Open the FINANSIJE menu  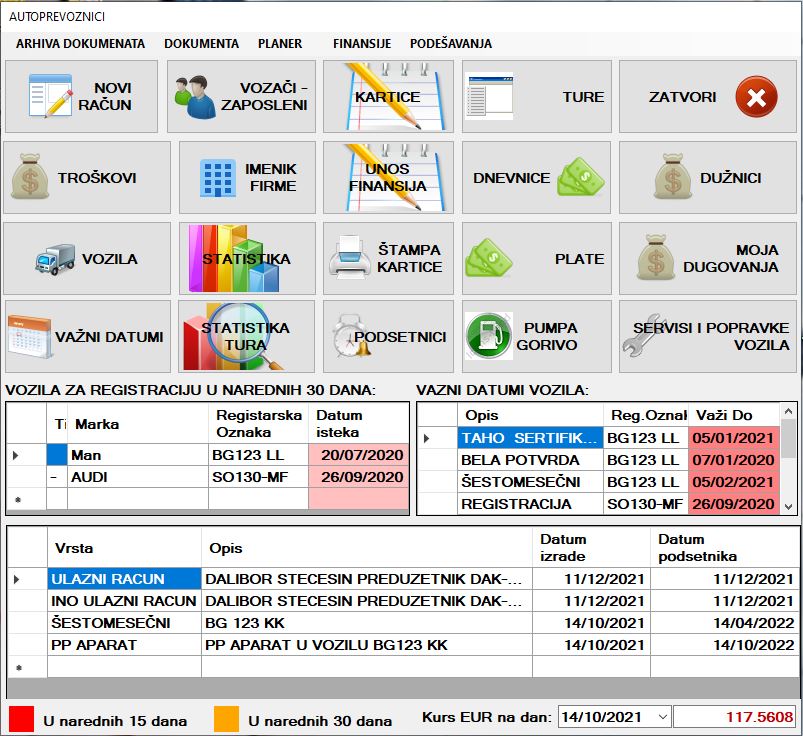pos(361,44)
